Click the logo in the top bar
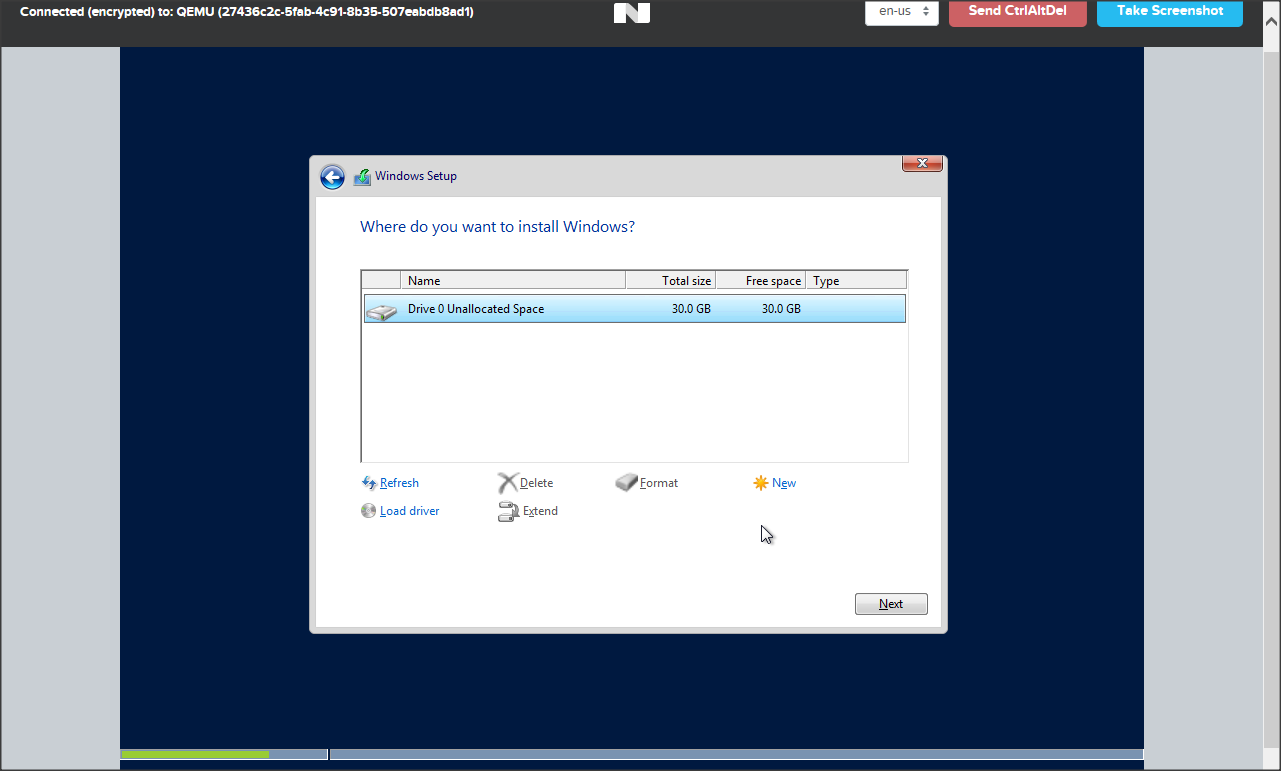 pyautogui.click(x=632, y=12)
